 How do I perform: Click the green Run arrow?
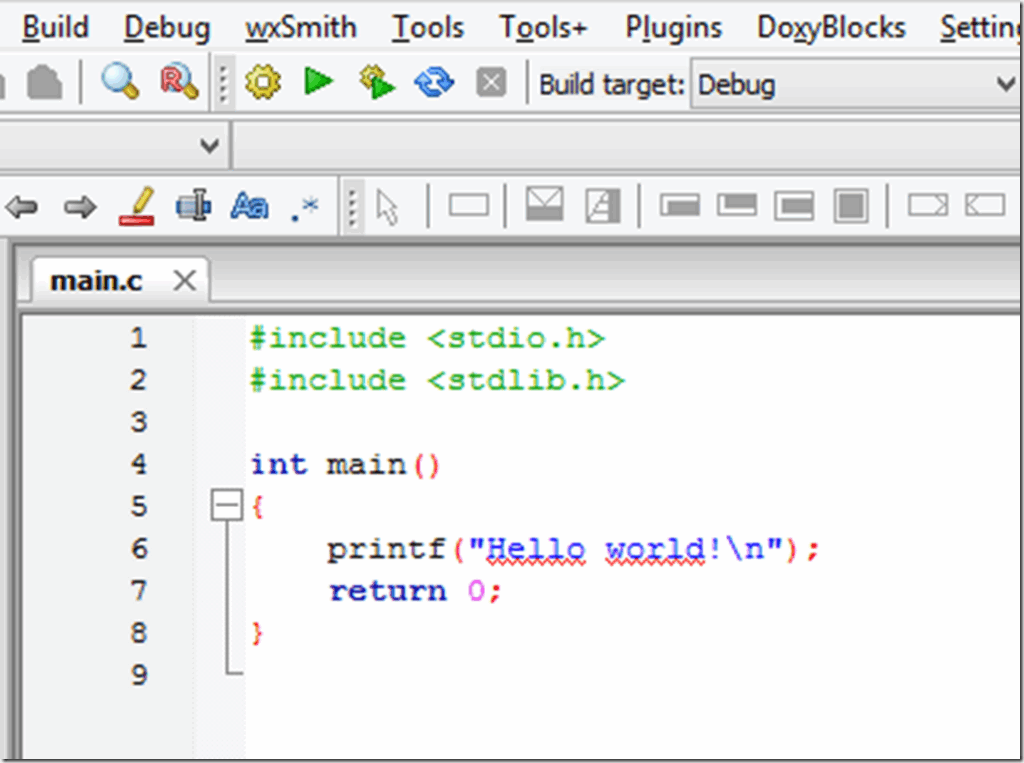[x=319, y=82]
